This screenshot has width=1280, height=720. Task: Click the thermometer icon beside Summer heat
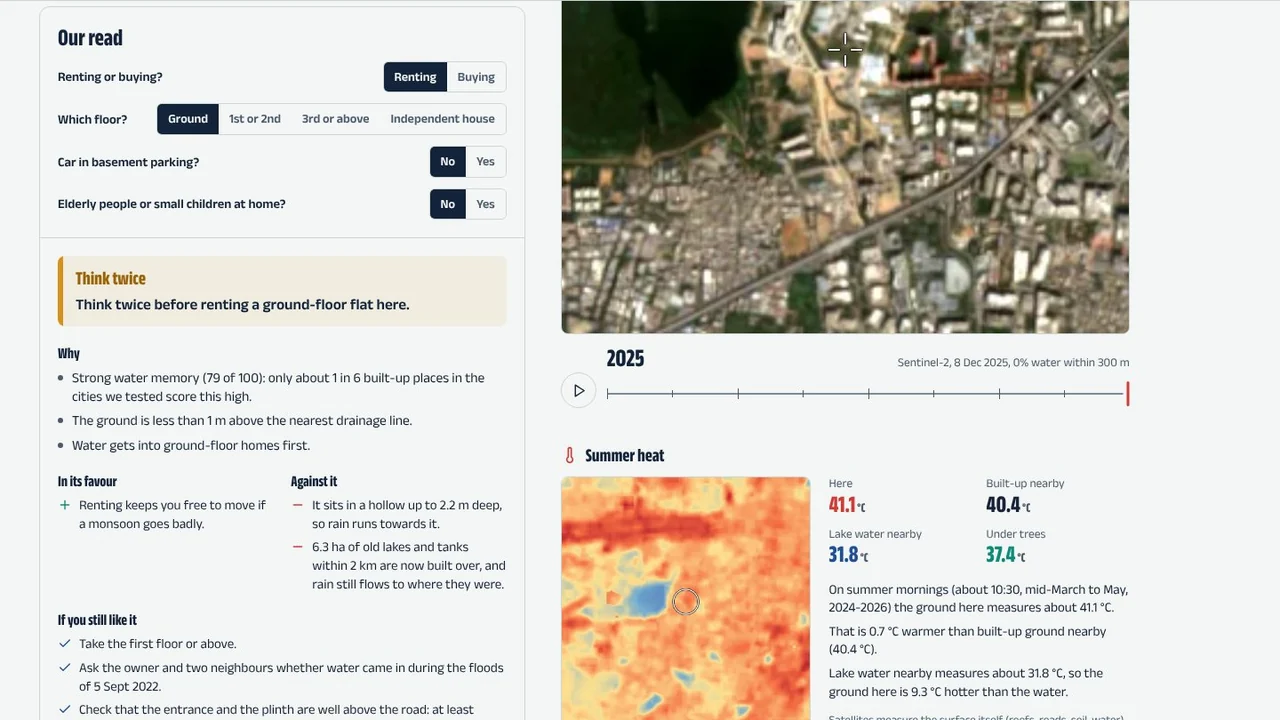click(x=570, y=456)
